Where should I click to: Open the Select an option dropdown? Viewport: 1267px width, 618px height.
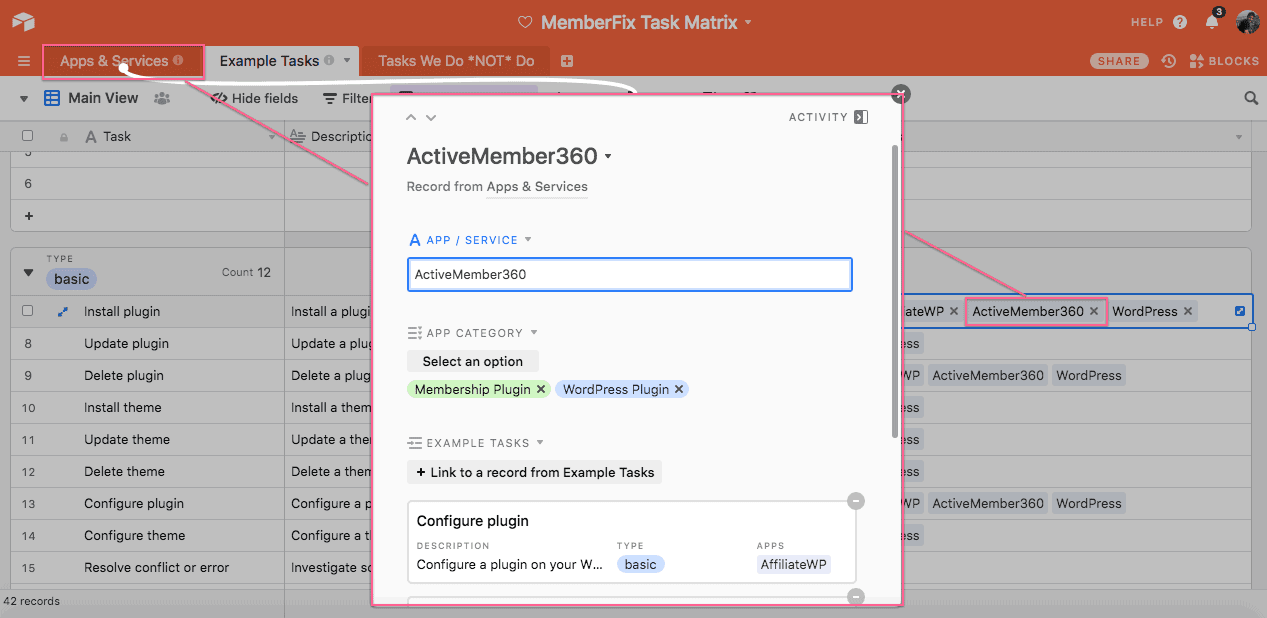(x=472, y=361)
